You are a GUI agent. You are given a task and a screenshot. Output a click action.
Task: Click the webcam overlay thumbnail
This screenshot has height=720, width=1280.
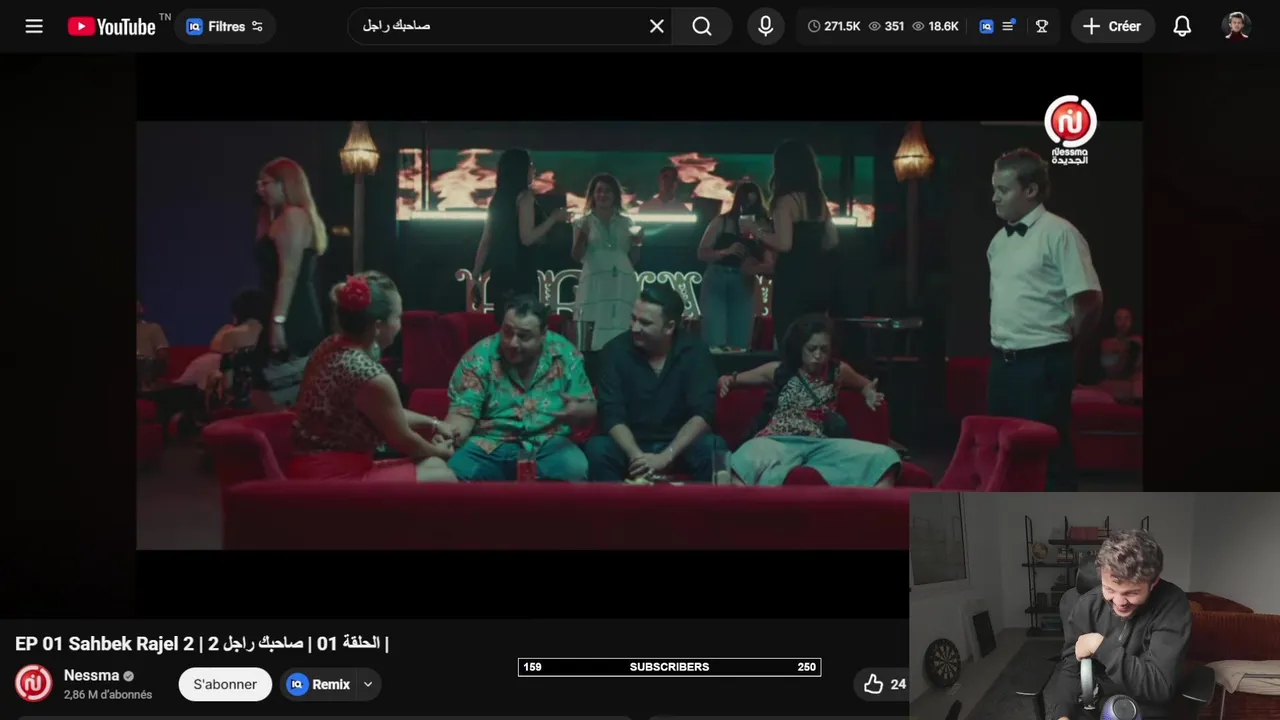point(1094,606)
